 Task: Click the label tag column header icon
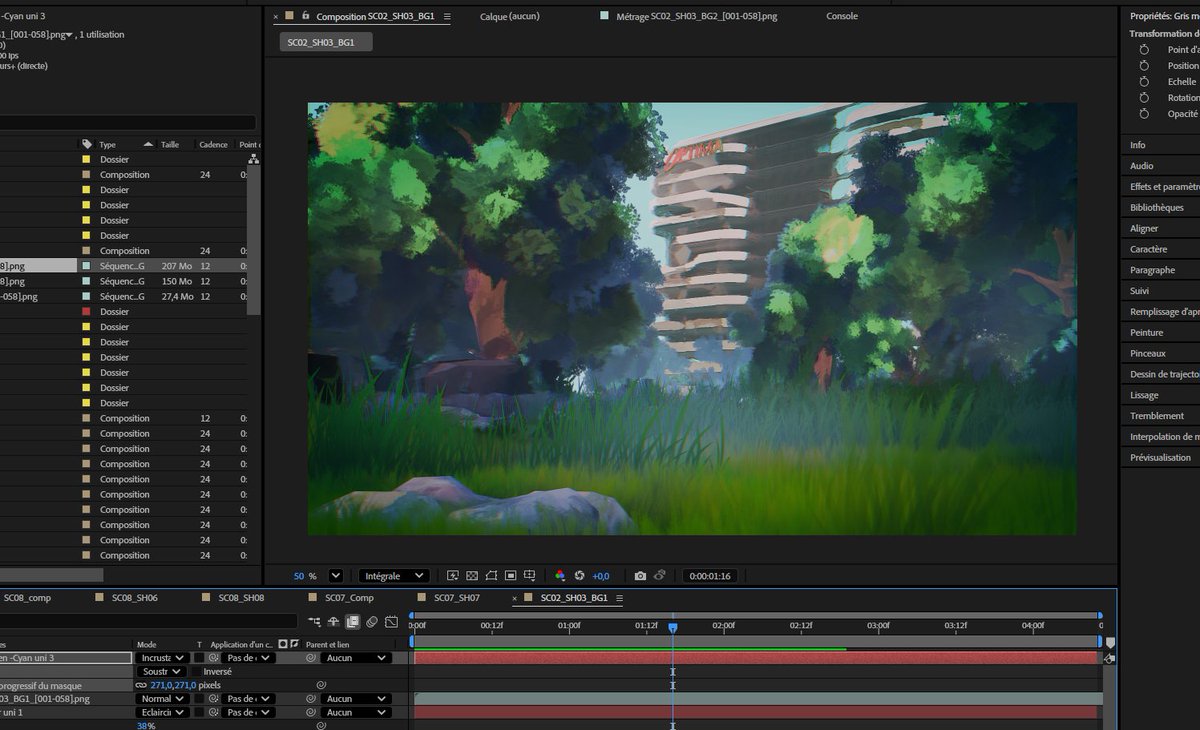(87, 144)
